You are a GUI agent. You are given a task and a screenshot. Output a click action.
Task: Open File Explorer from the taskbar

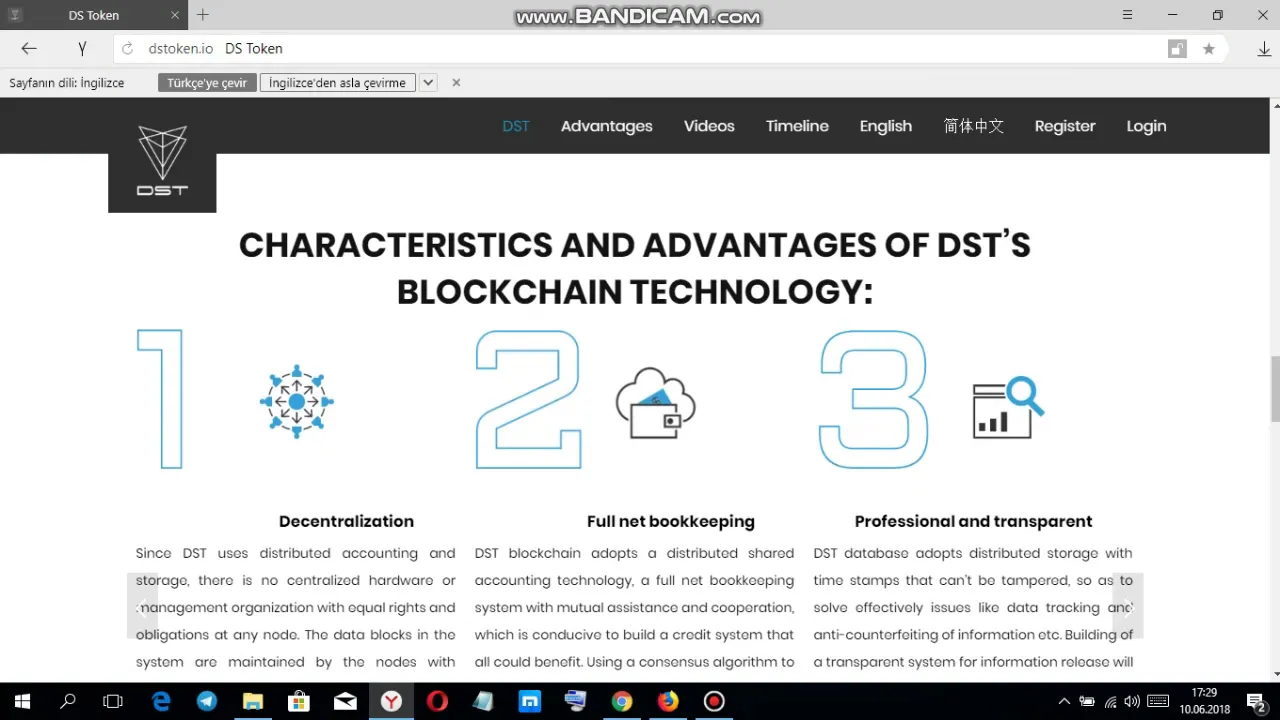click(x=253, y=701)
